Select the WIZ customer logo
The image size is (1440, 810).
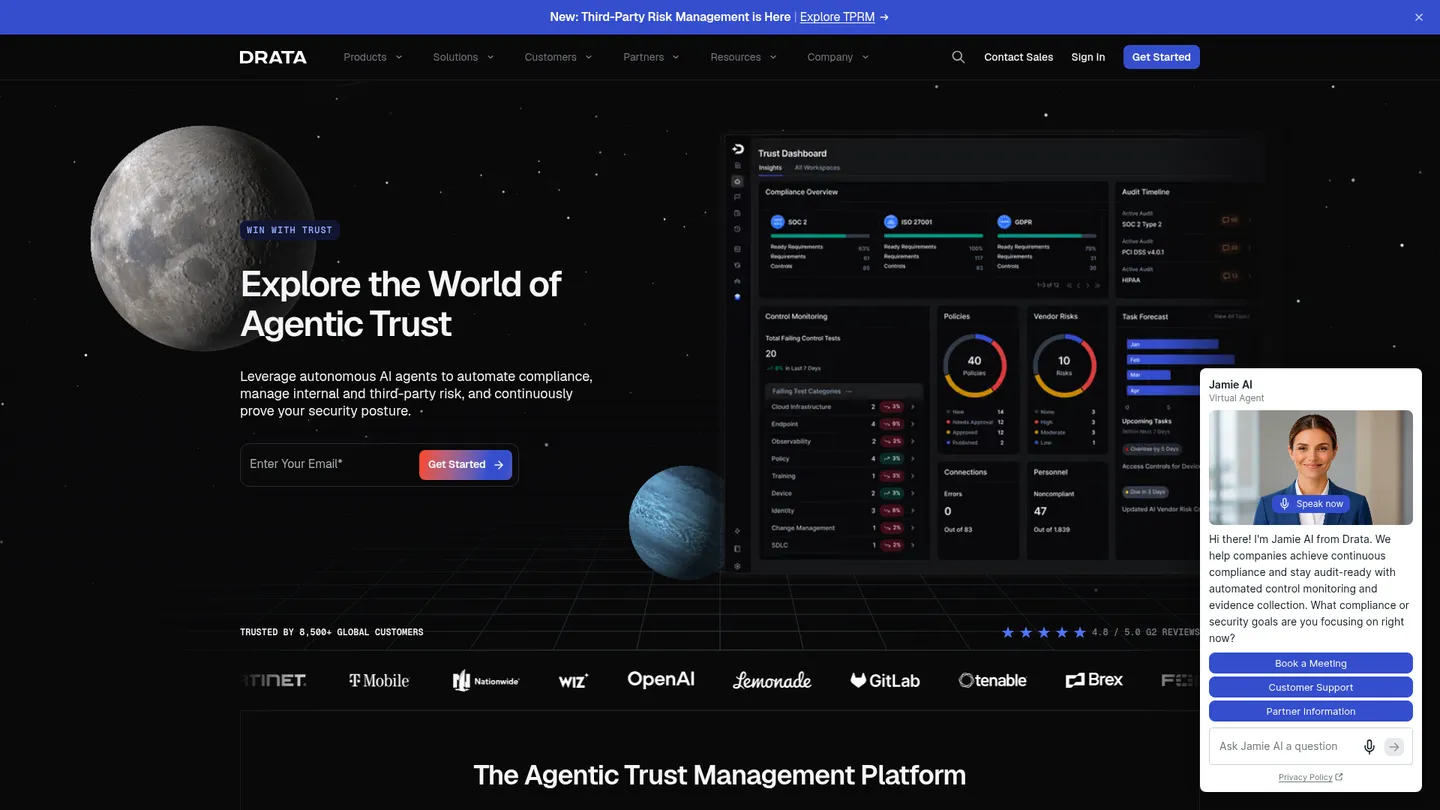click(573, 681)
